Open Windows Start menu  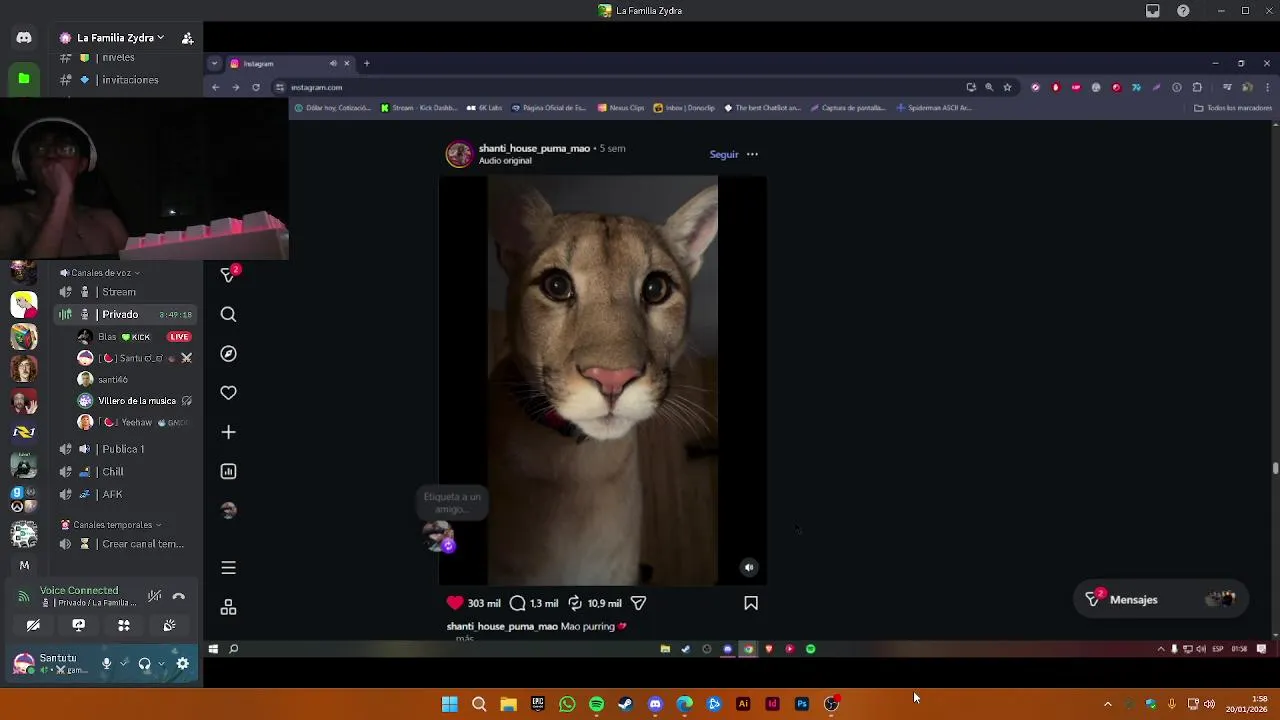450,704
